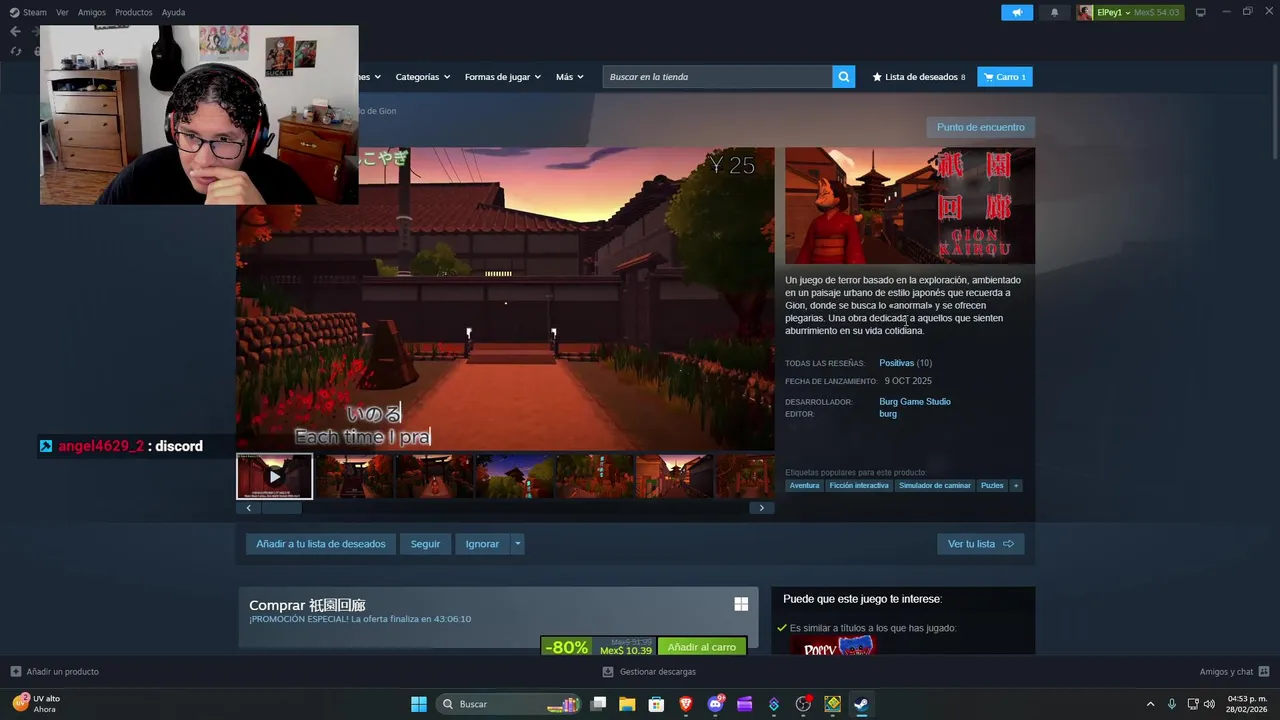Select the Aventura tag
Viewport: 1280px width, 720px height.
804,486
